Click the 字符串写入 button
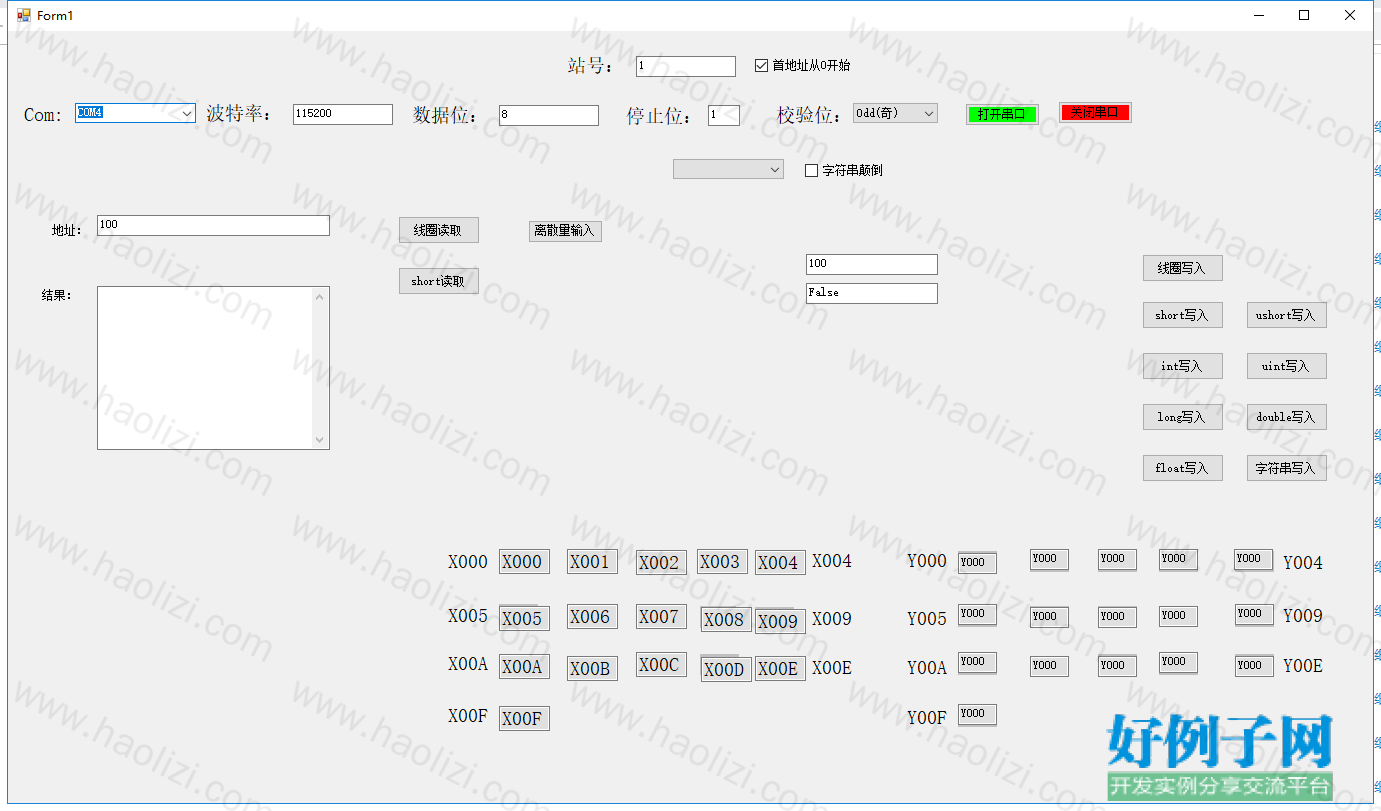 pyautogui.click(x=1286, y=468)
